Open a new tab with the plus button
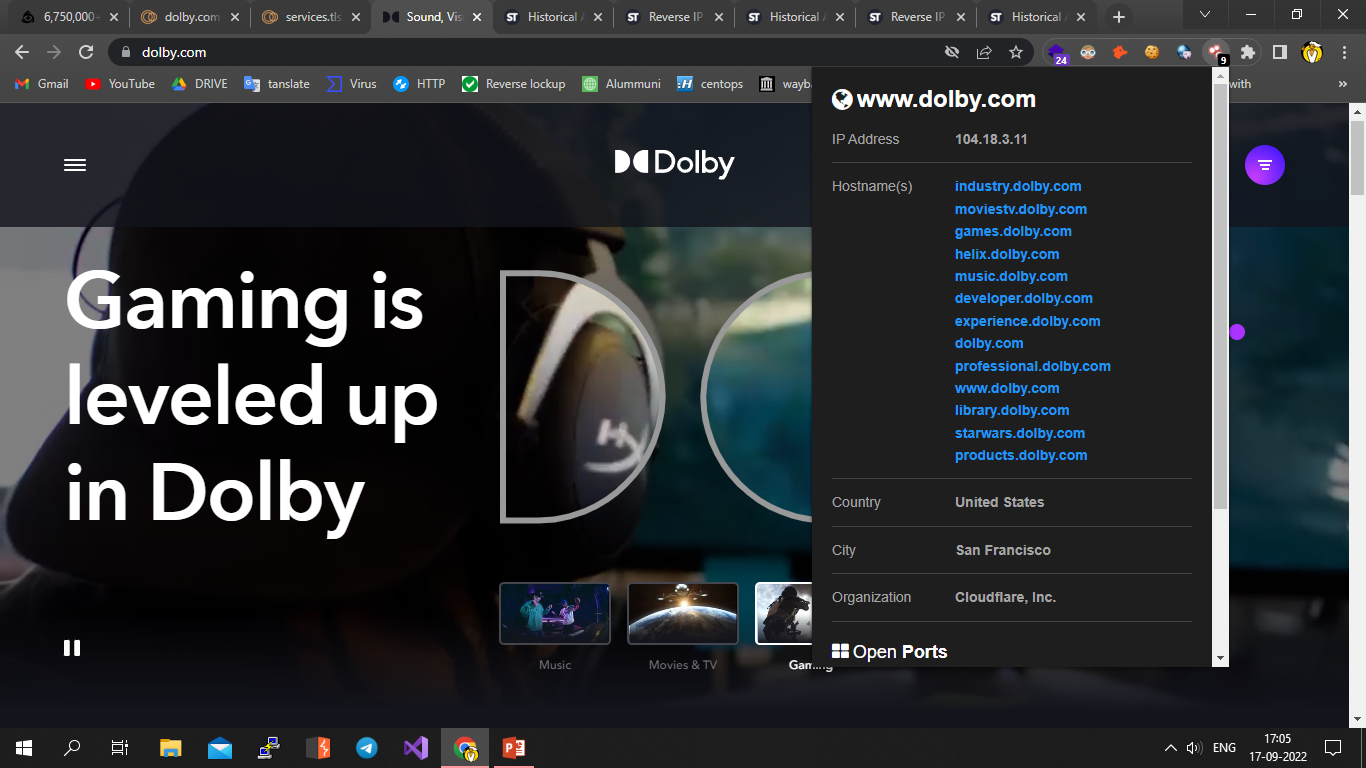Screen dimensions: 1366x768 1119,17
